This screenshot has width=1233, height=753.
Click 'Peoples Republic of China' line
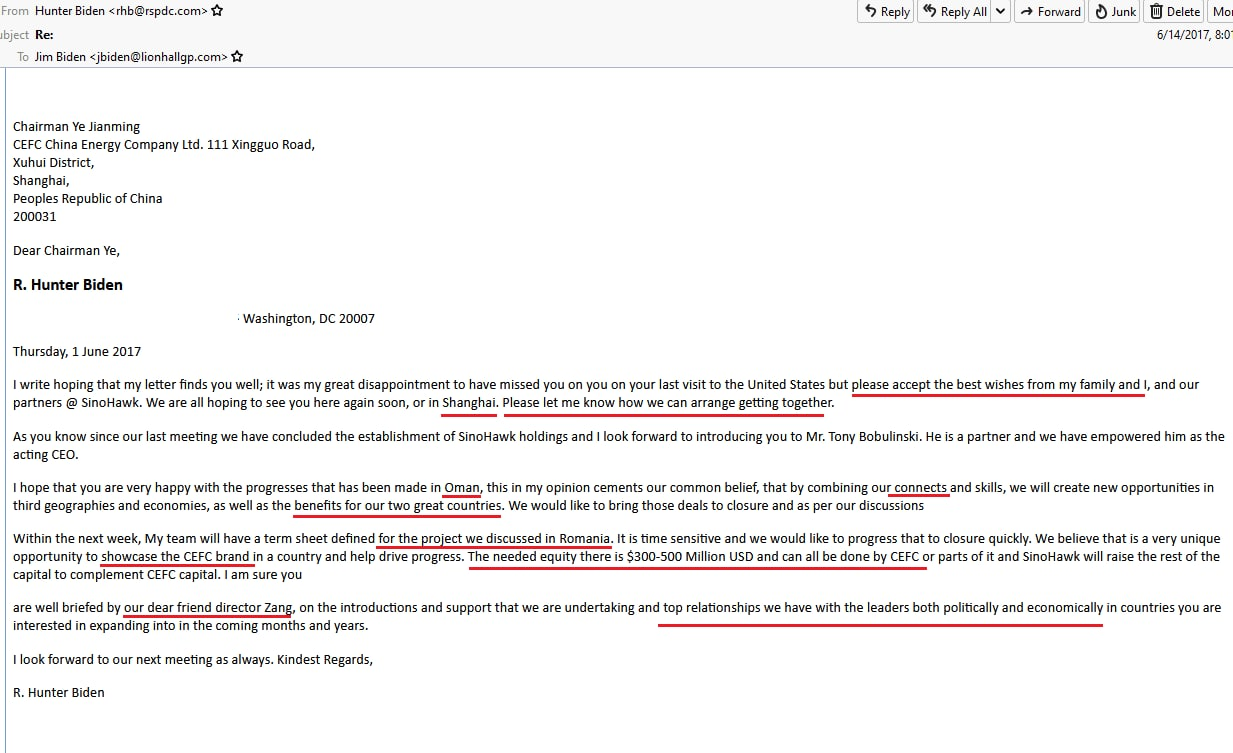(88, 199)
